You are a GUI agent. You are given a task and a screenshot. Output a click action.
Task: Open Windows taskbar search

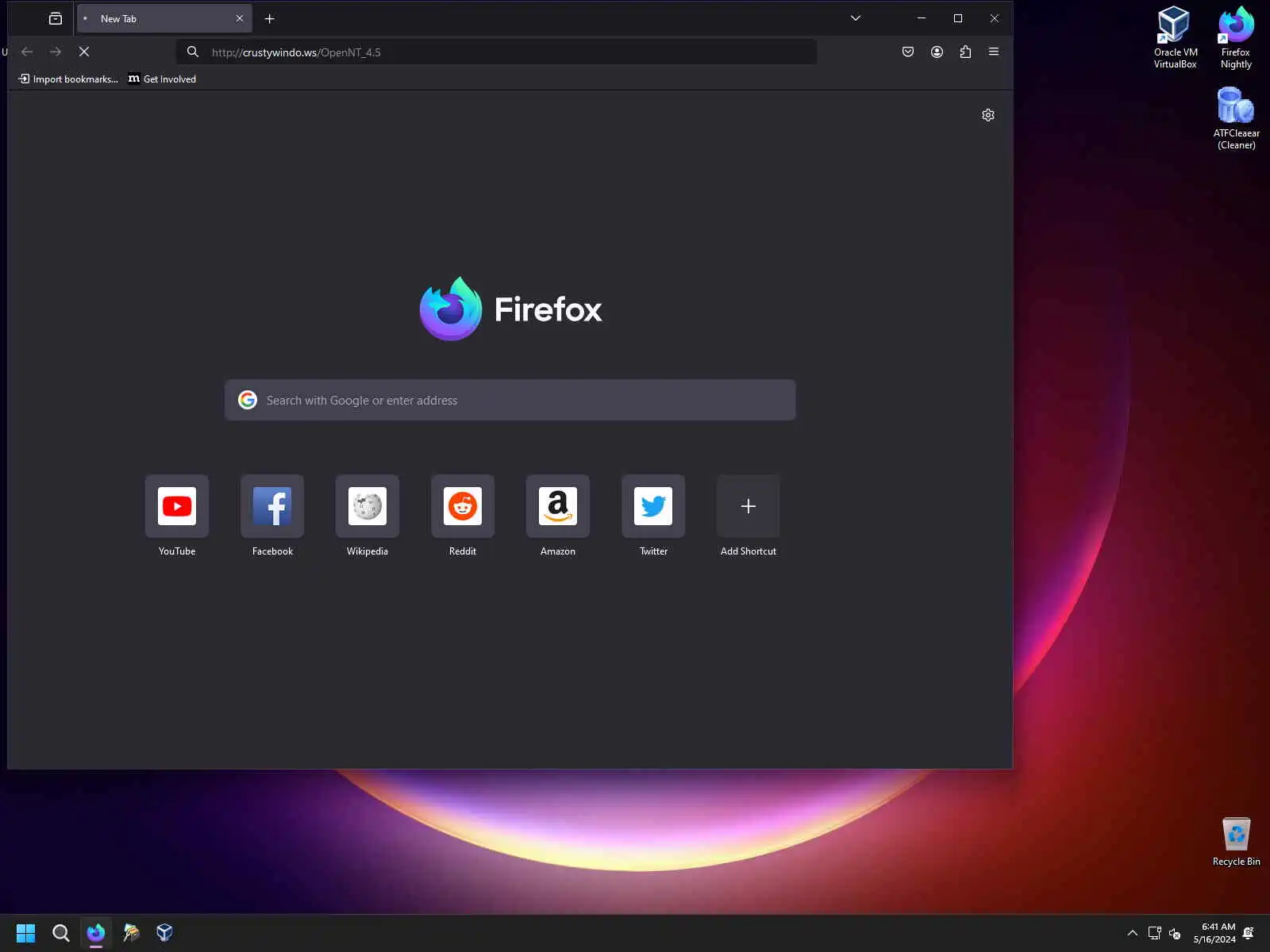pos(60,933)
